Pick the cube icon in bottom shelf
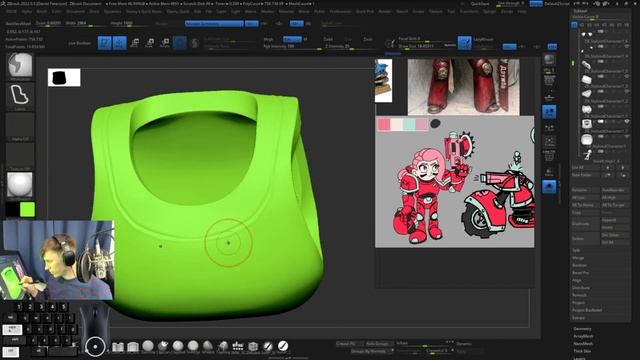The width and height of the screenshot is (640, 360). click(x=253, y=347)
